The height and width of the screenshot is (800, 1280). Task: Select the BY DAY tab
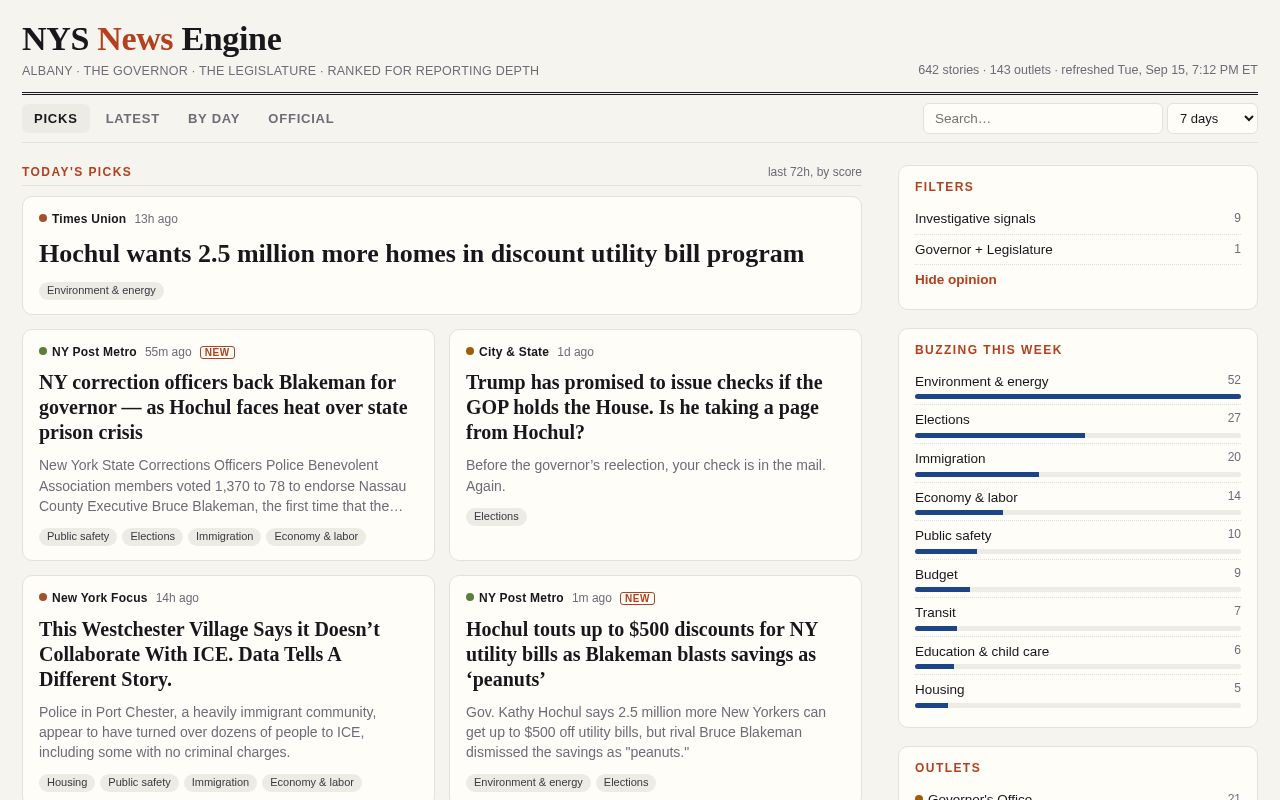[214, 118]
